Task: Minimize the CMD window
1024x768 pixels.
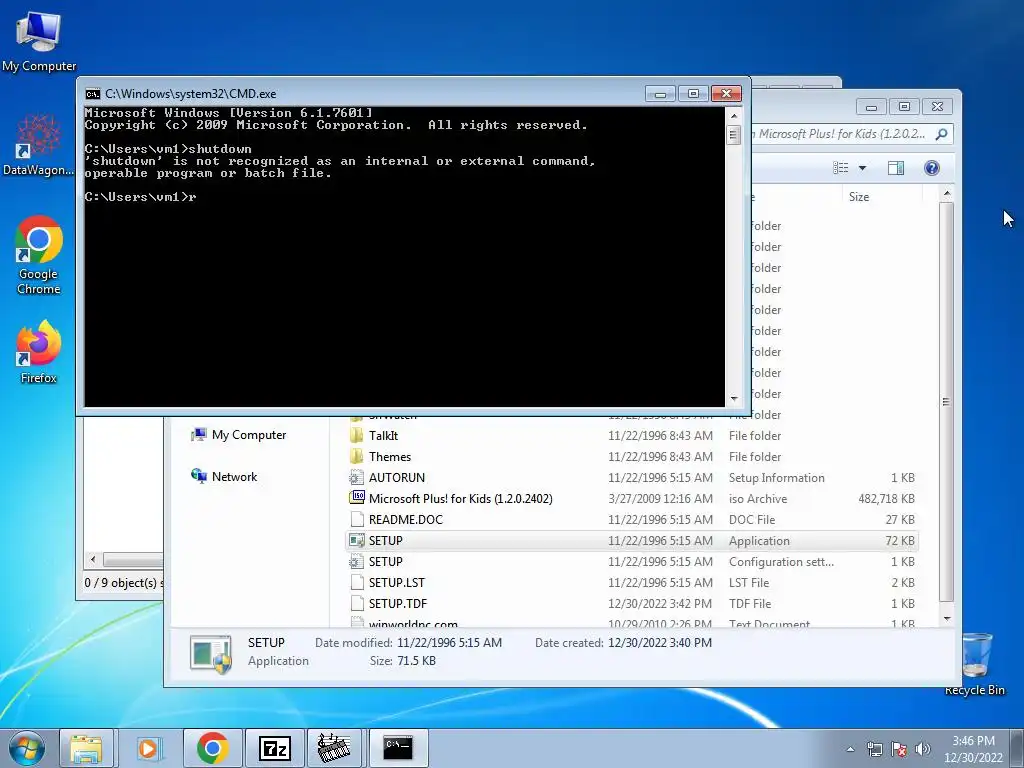Action: (x=660, y=94)
